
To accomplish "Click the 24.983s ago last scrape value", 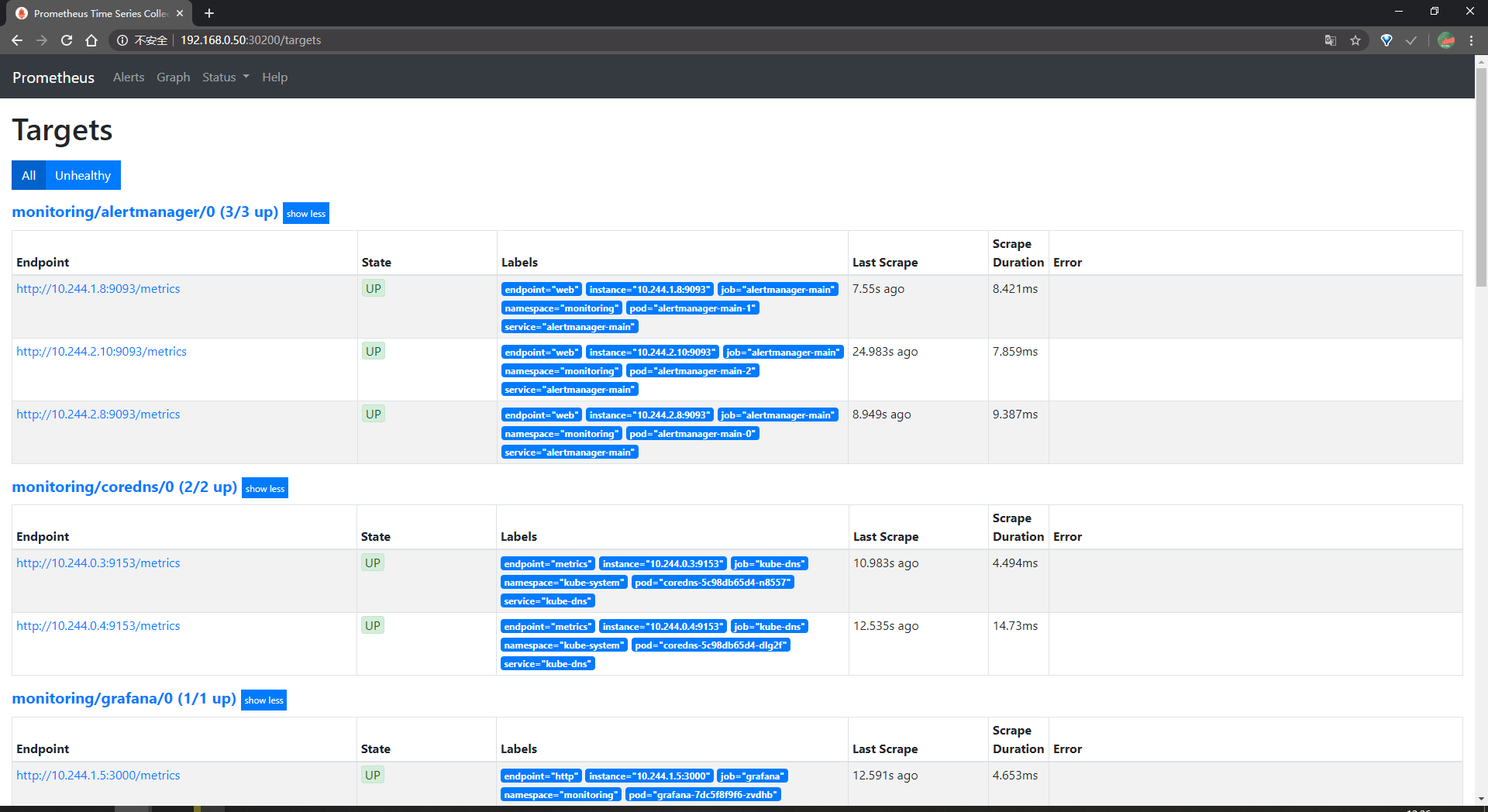I will (885, 352).
